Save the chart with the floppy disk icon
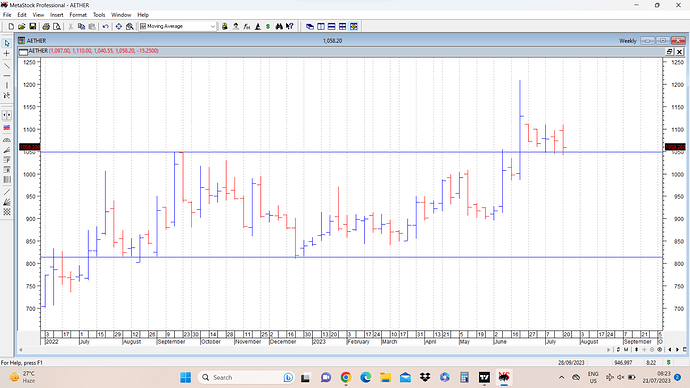This screenshot has height=388, width=690. [33, 26]
